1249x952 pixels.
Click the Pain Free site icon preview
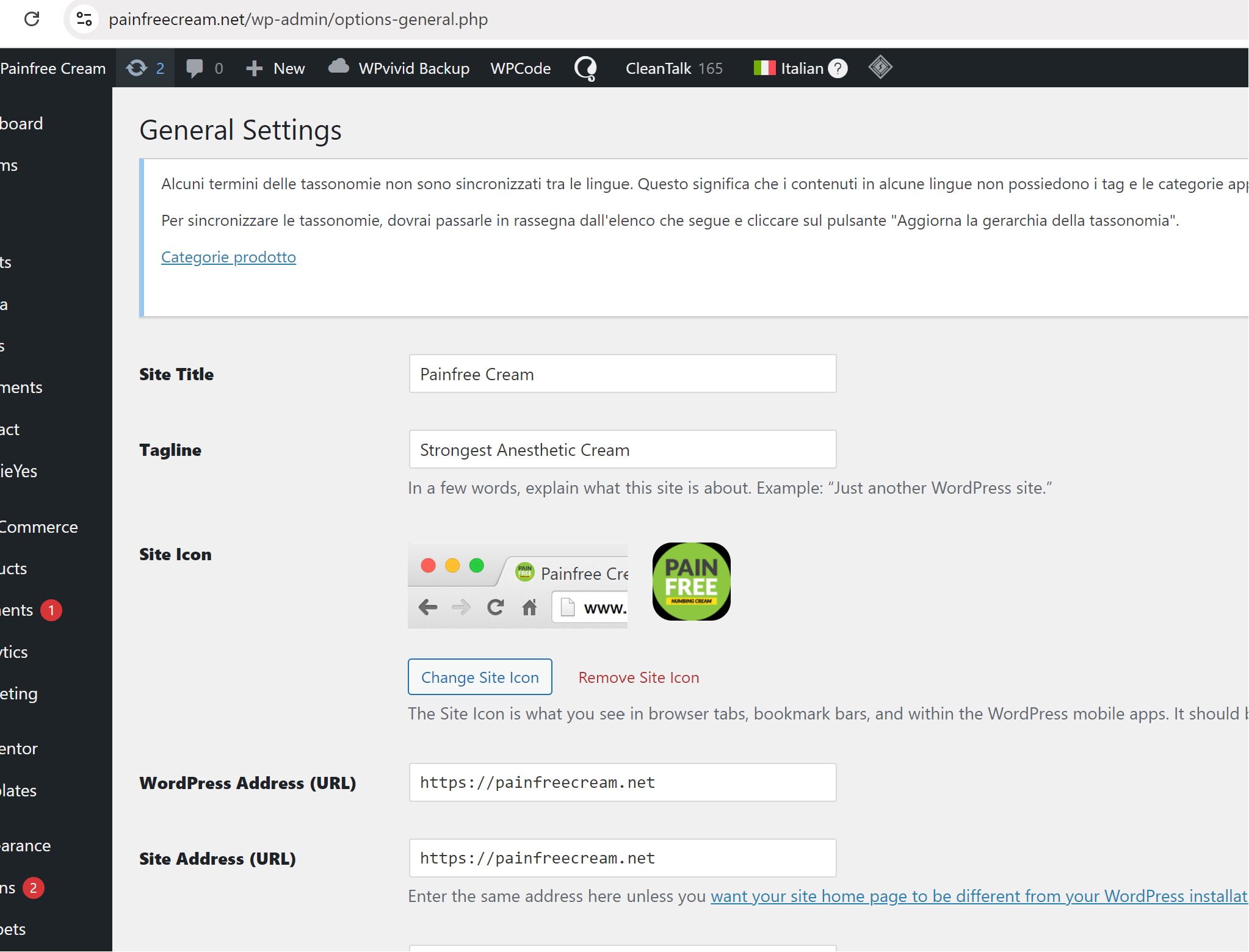click(x=691, y=582)
